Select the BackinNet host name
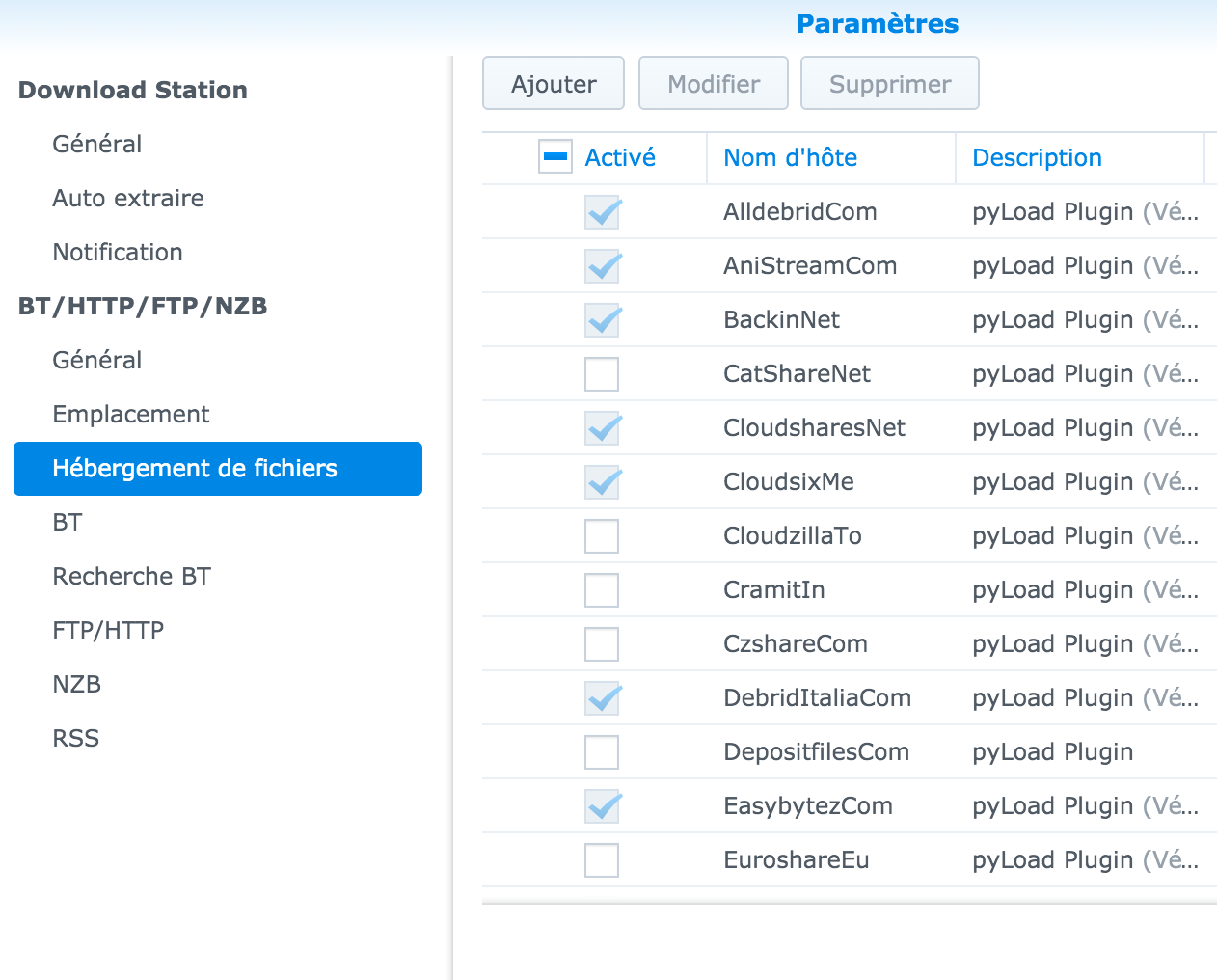This screenshot has width=1217, height=980. pyautogui.click(x=782, y=319)
